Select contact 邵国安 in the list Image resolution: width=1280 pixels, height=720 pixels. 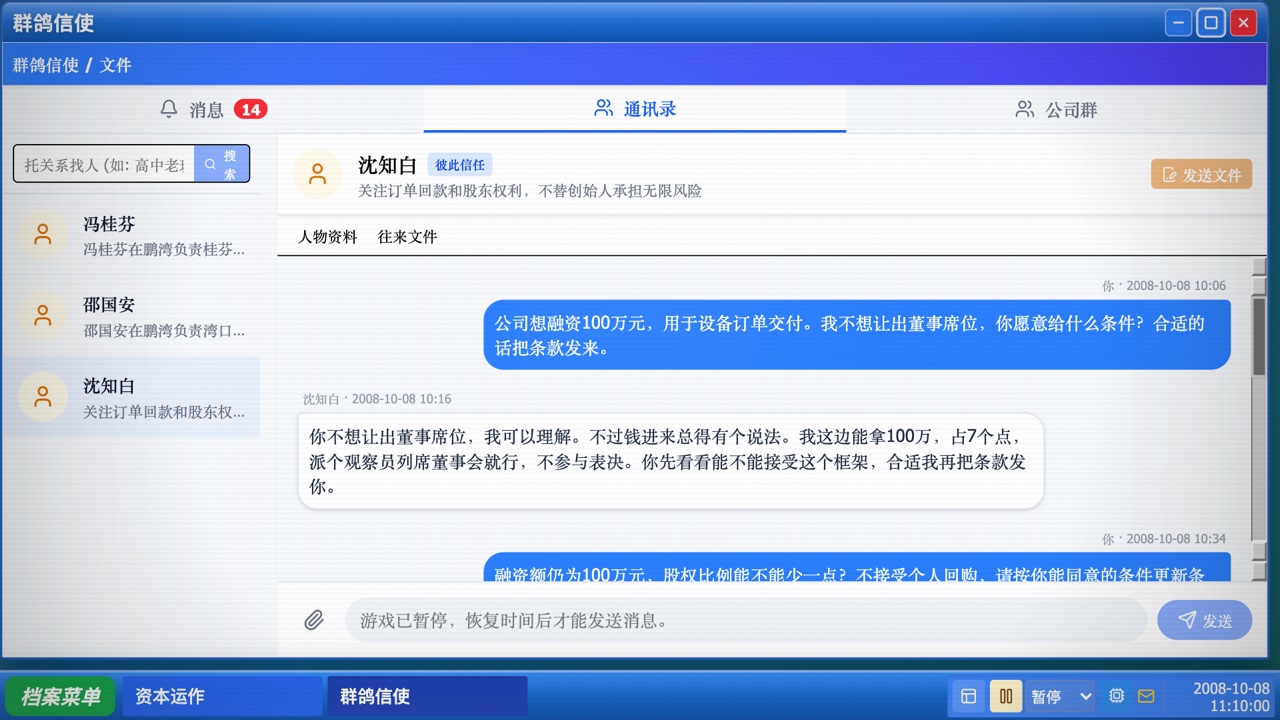tap(131, 316)
